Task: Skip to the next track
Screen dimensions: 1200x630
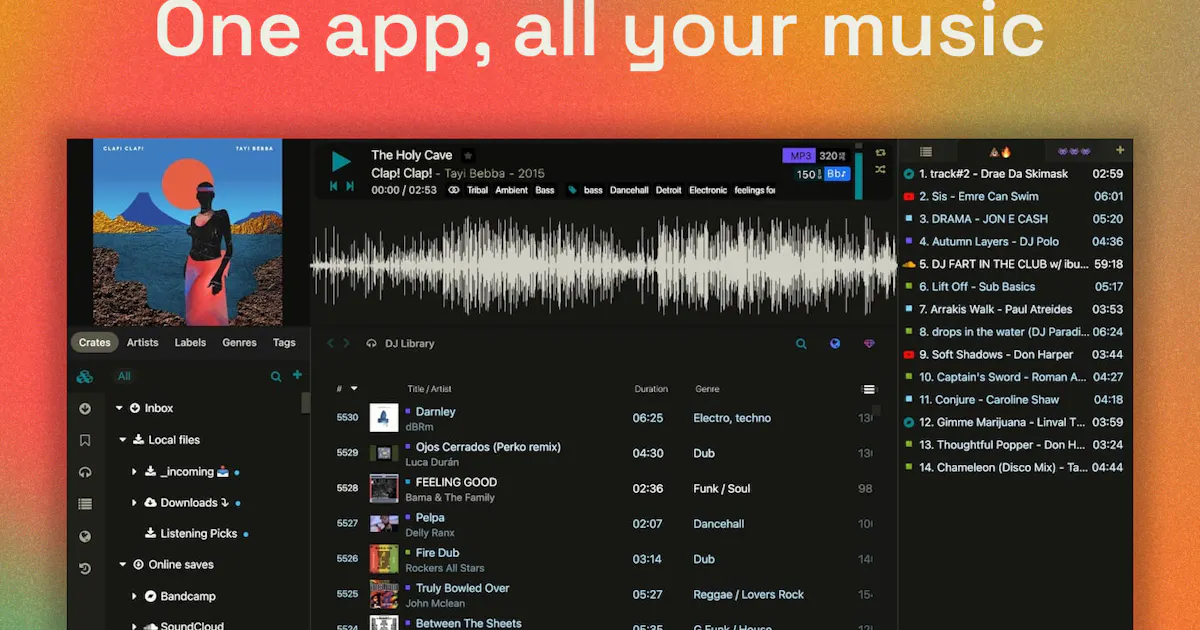Action: pos(350,186)
